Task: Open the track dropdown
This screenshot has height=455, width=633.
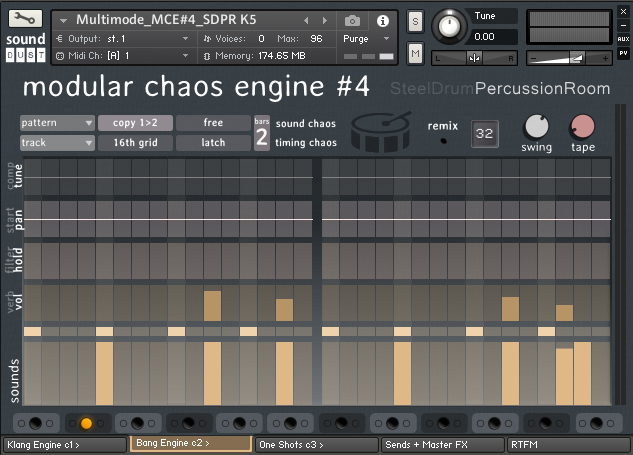Action: coord(57,143)
